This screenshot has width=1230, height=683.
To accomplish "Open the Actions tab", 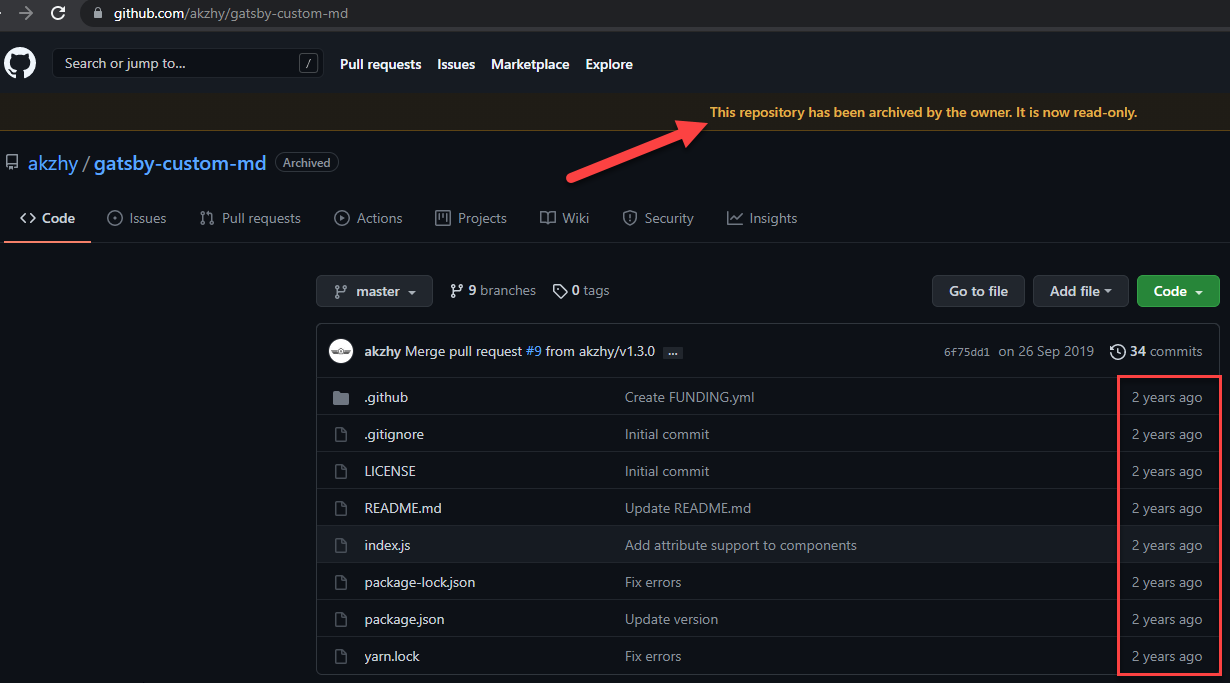I will coord(368,218).
